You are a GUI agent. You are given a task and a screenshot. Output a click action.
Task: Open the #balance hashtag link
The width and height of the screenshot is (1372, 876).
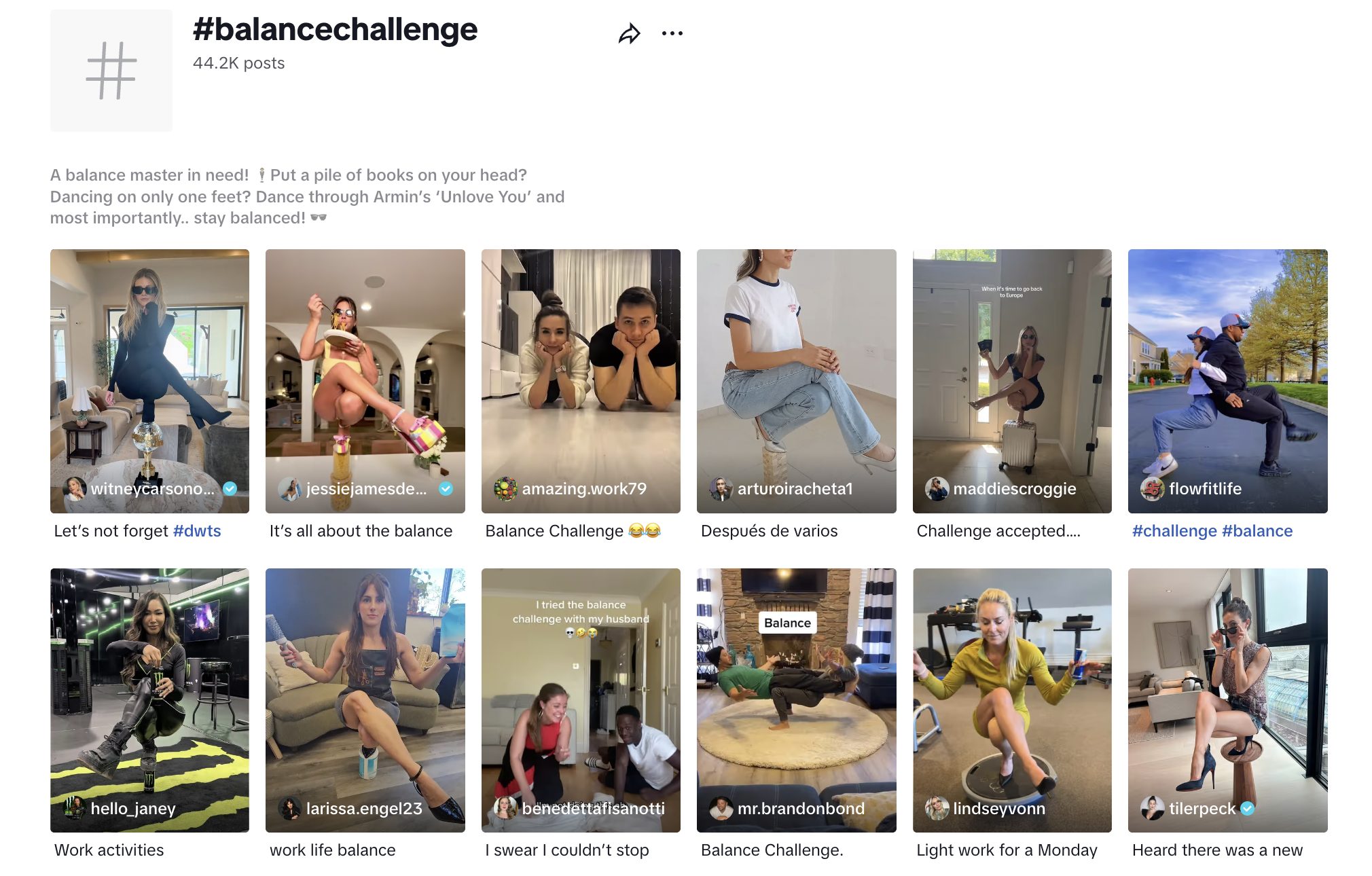1257,531
